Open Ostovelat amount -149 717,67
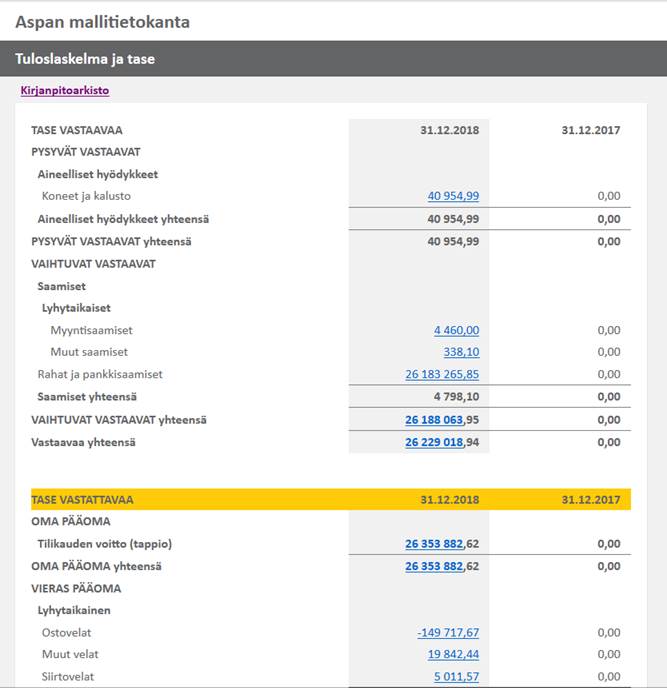The height and width of the screenshot is (688, 667). click(x=448, y=633)
